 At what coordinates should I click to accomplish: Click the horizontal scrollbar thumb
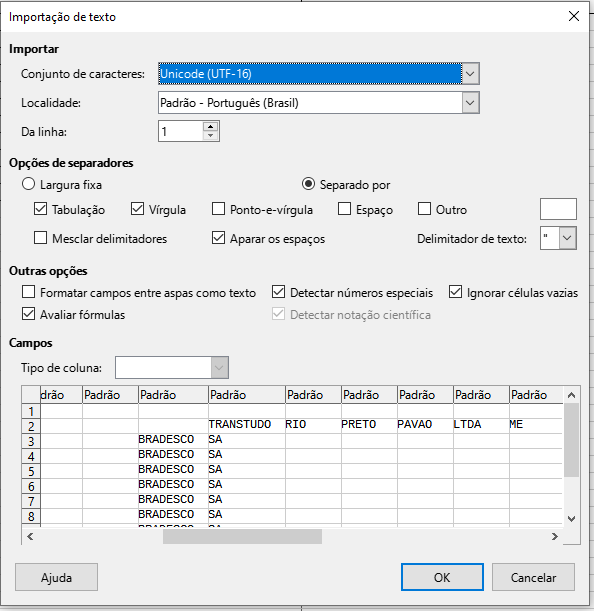coord(242,537)
